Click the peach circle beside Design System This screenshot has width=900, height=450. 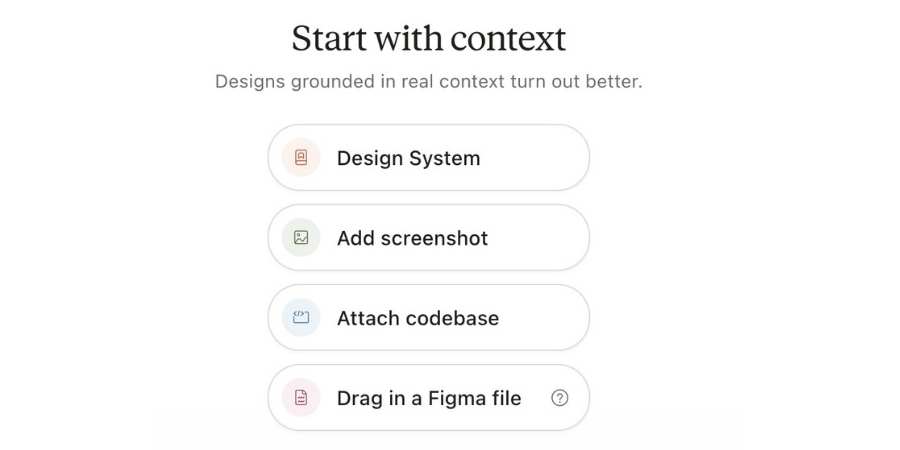301,158
